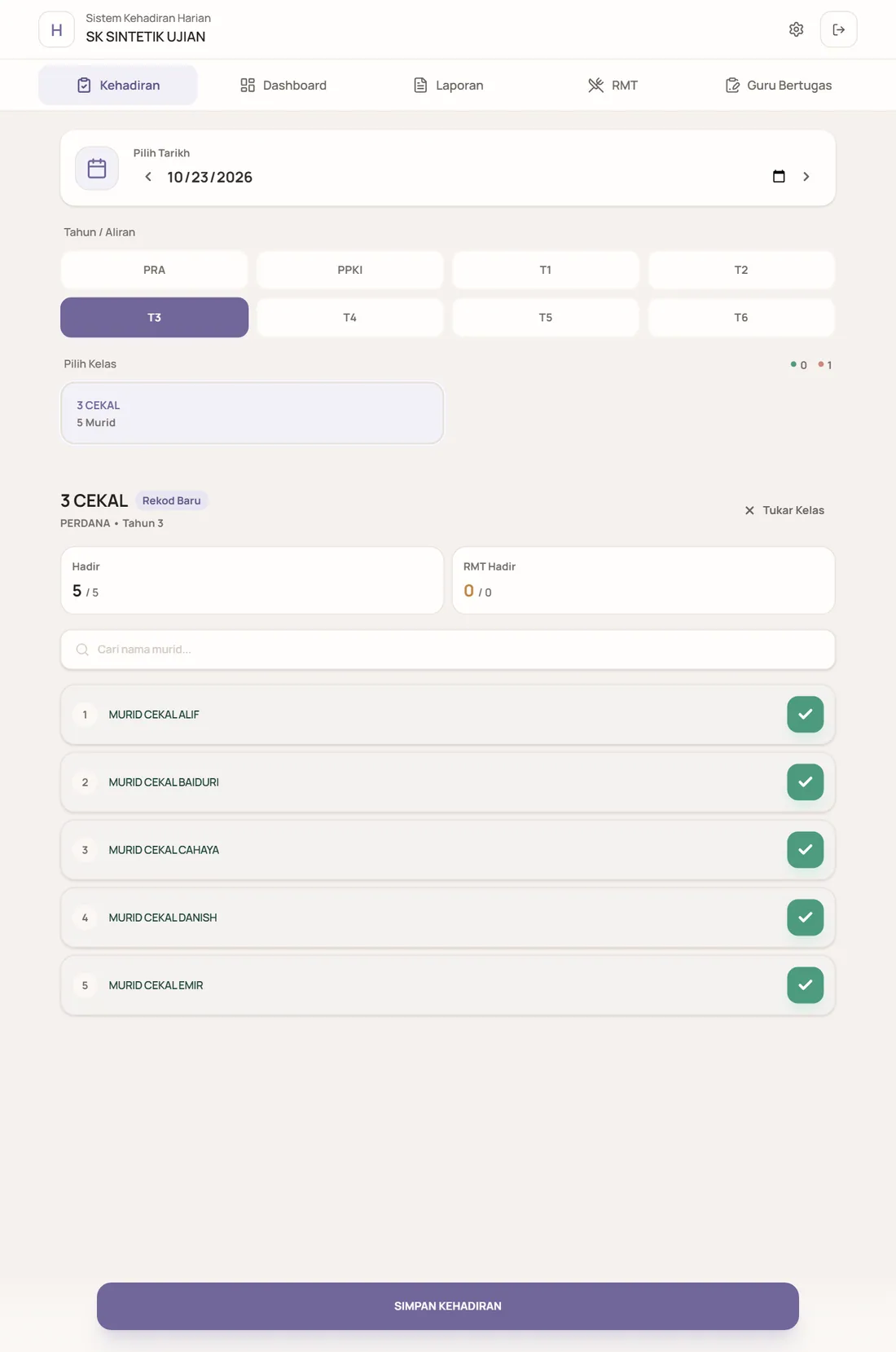Open the Guru Bertugas tab

click(x=778, y=85)
